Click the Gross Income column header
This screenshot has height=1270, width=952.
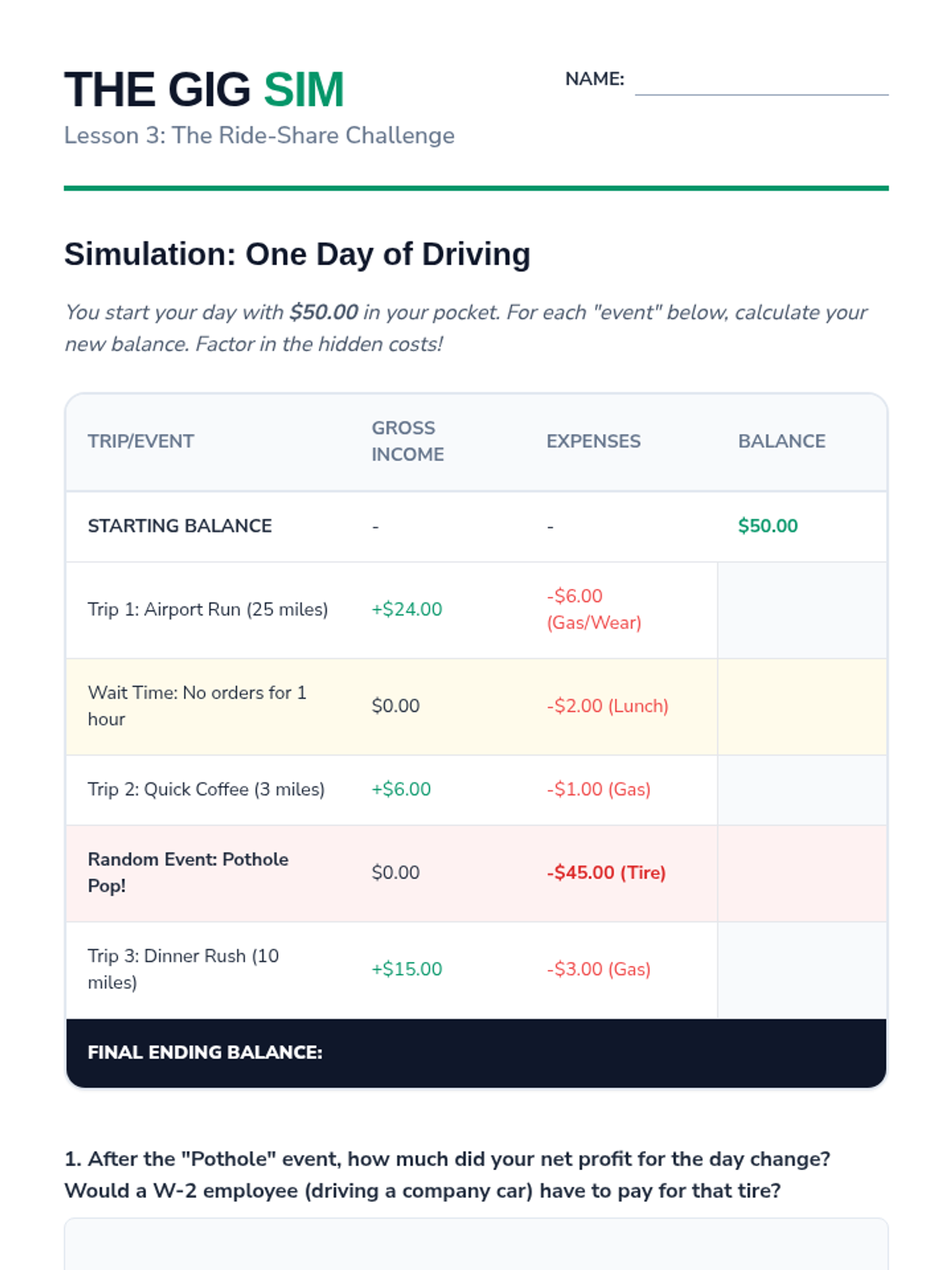tap(408, 441)
